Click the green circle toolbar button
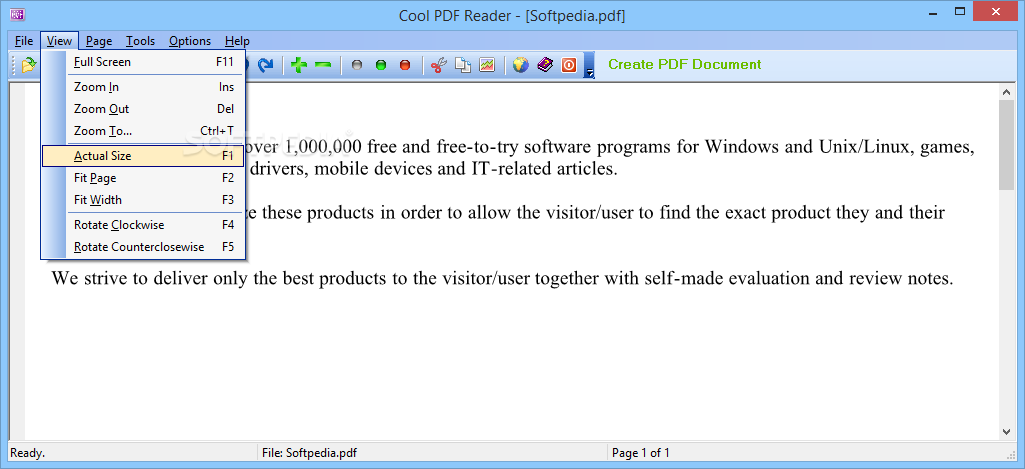Image resolution: width=1025 pixels, height=469 pixels. pos(380,65)
